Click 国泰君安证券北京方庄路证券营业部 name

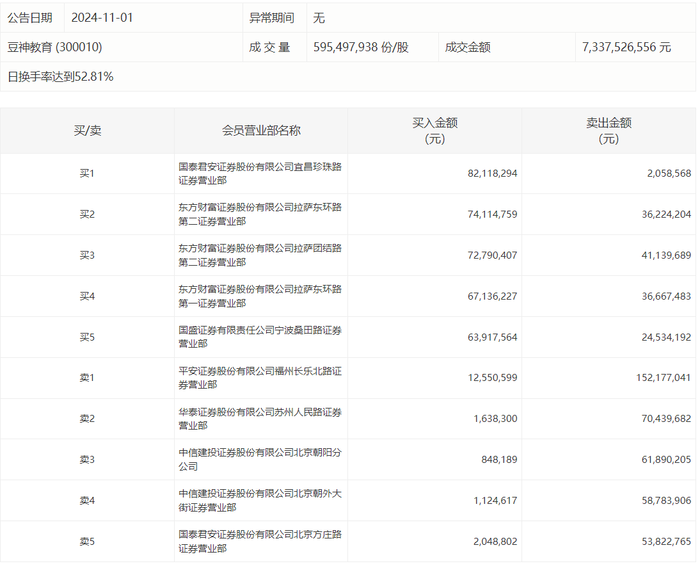[x=260, y=542]
